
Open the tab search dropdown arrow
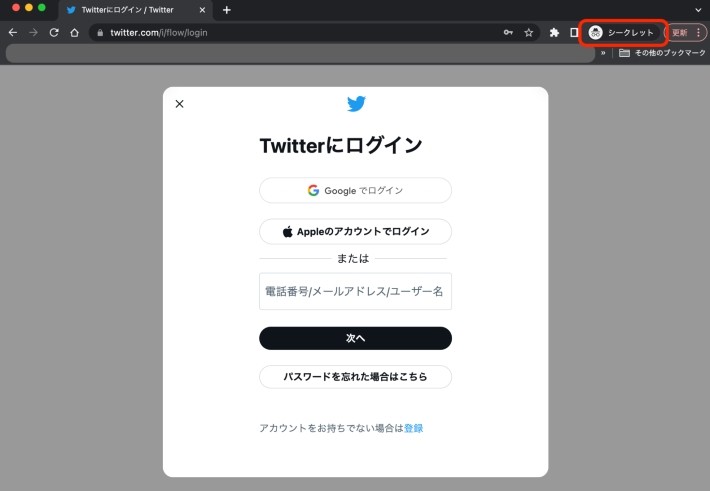[x=698, y=10]
